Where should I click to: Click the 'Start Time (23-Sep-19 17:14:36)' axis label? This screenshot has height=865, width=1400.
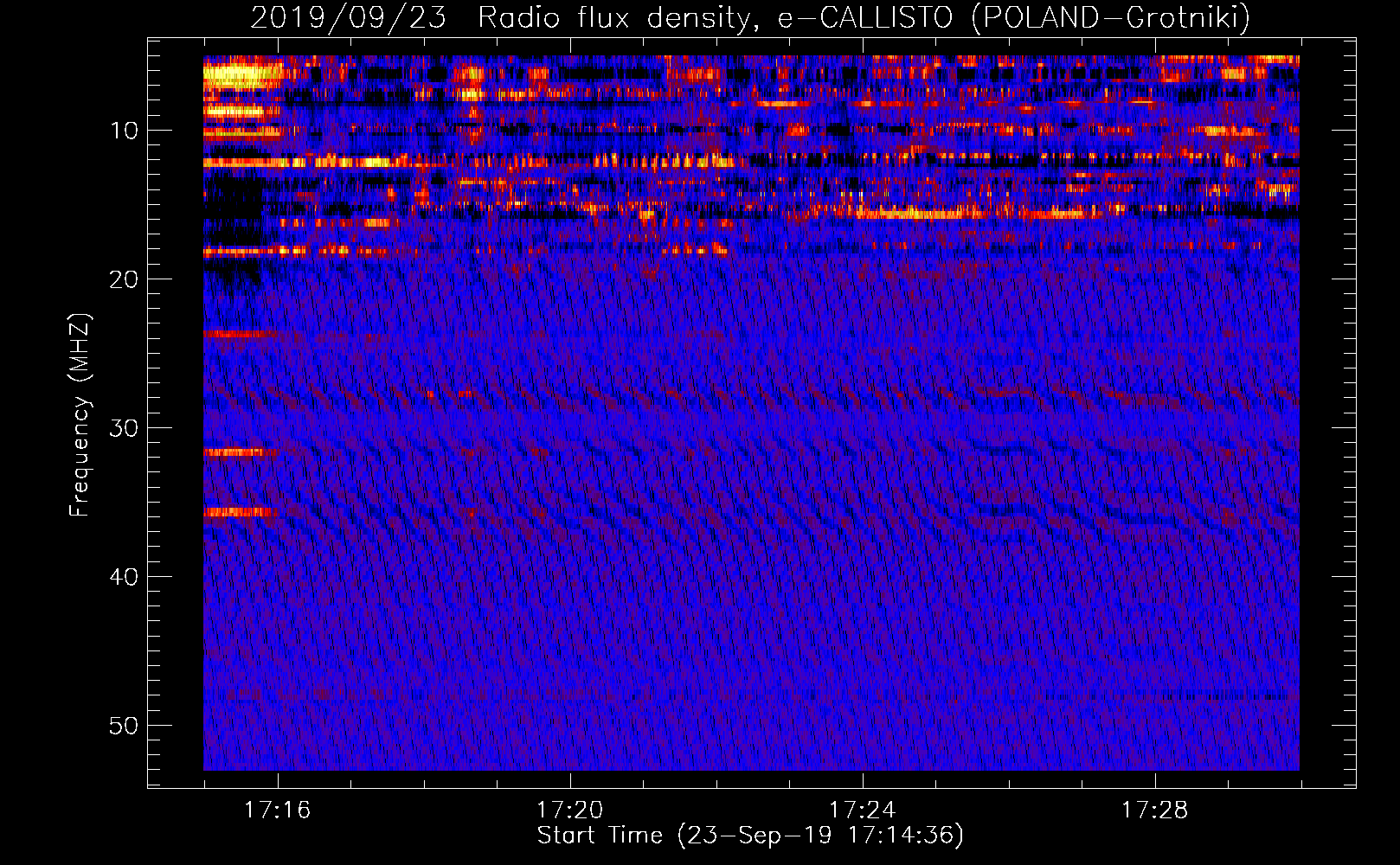coord(750,836)
